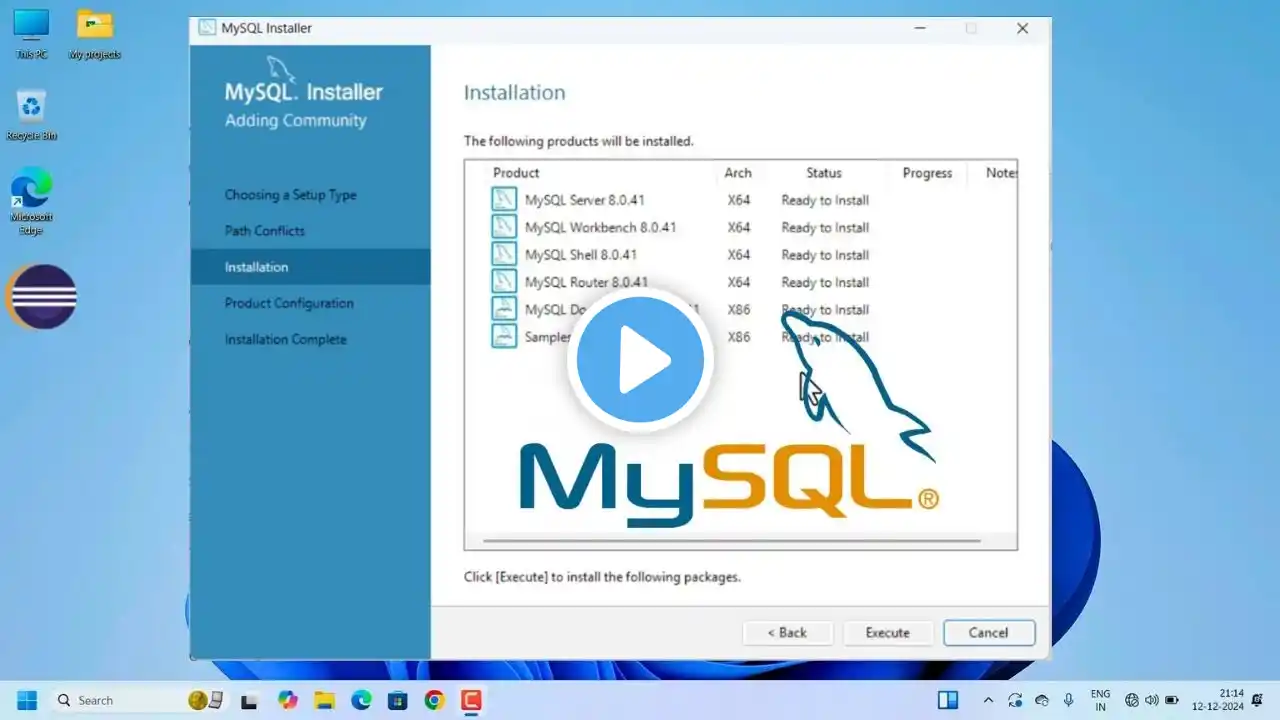The width and height of the screenshot is (1280, 720).
Task: Click Ready to Install for MySQL Router
Action: pyautogui.click(x=825, y=282)
